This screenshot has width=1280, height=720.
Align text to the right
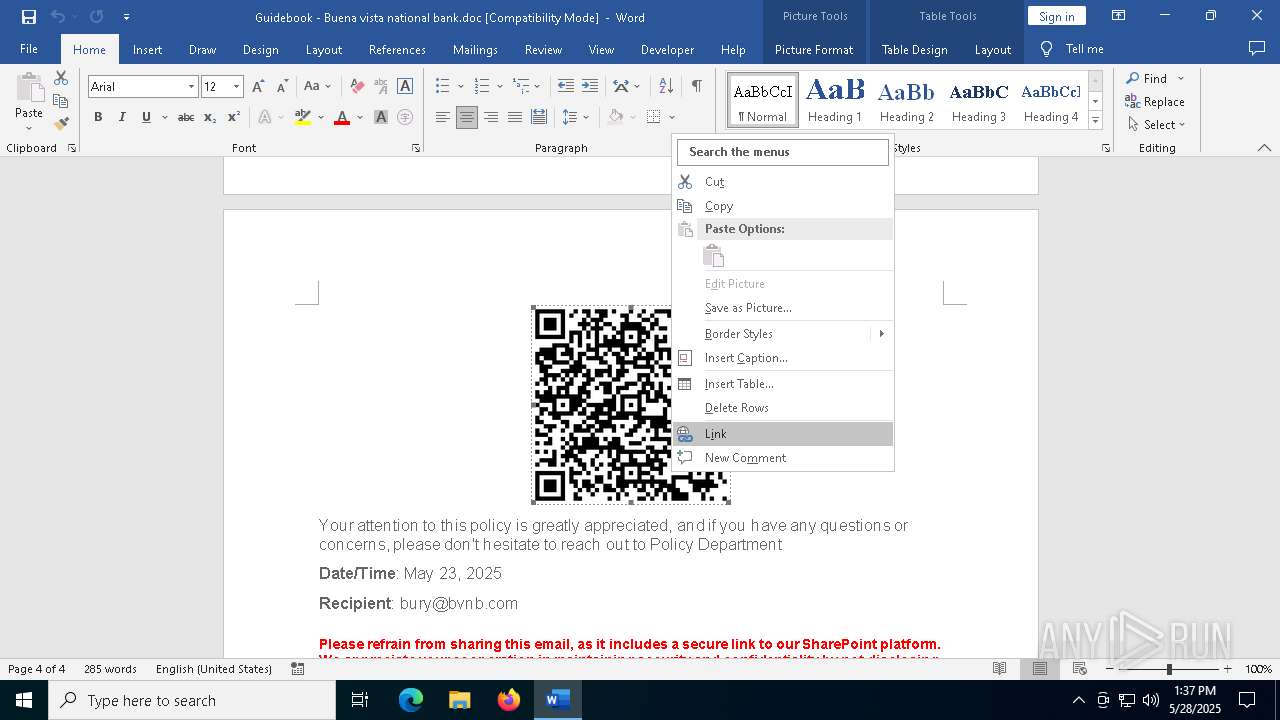pos(491,117)
